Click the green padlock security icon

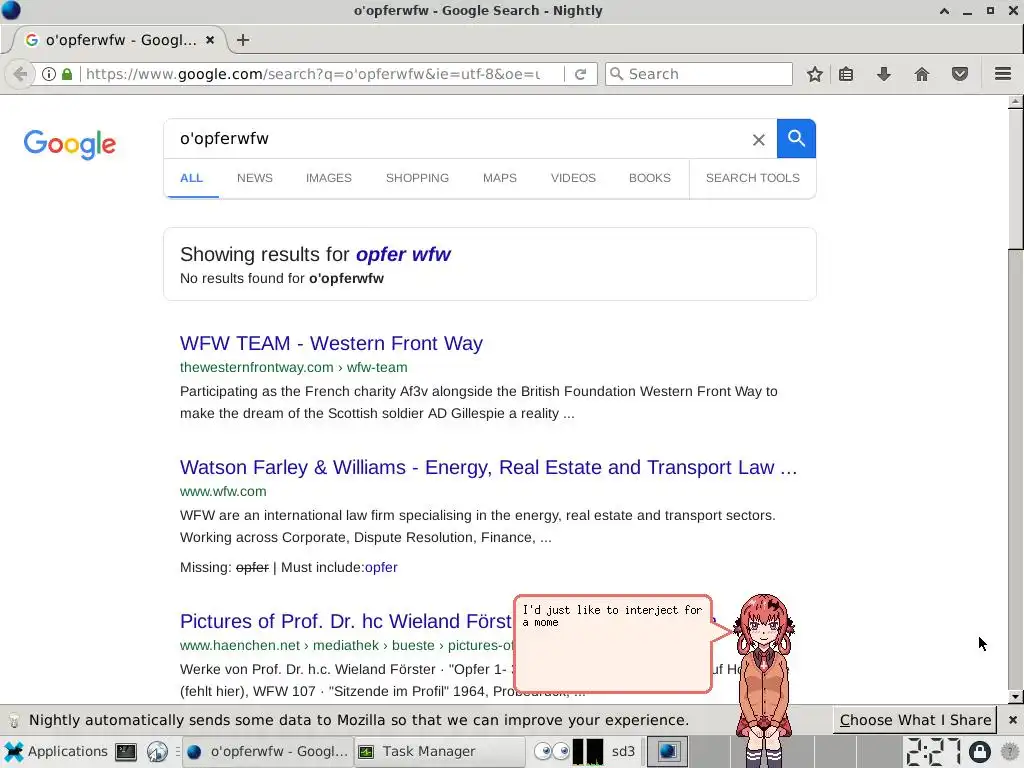point(67,74)
